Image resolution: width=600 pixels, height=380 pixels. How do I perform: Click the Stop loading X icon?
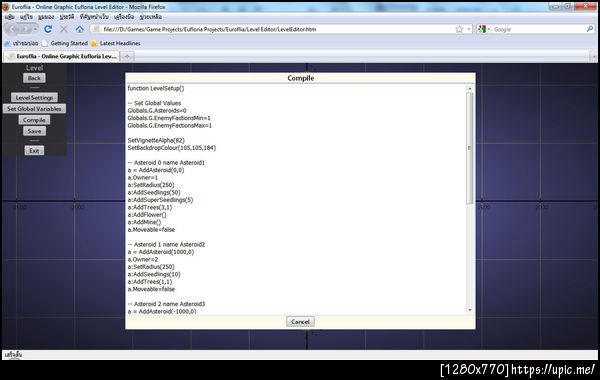pyautogui.click(x=64, y=29)
